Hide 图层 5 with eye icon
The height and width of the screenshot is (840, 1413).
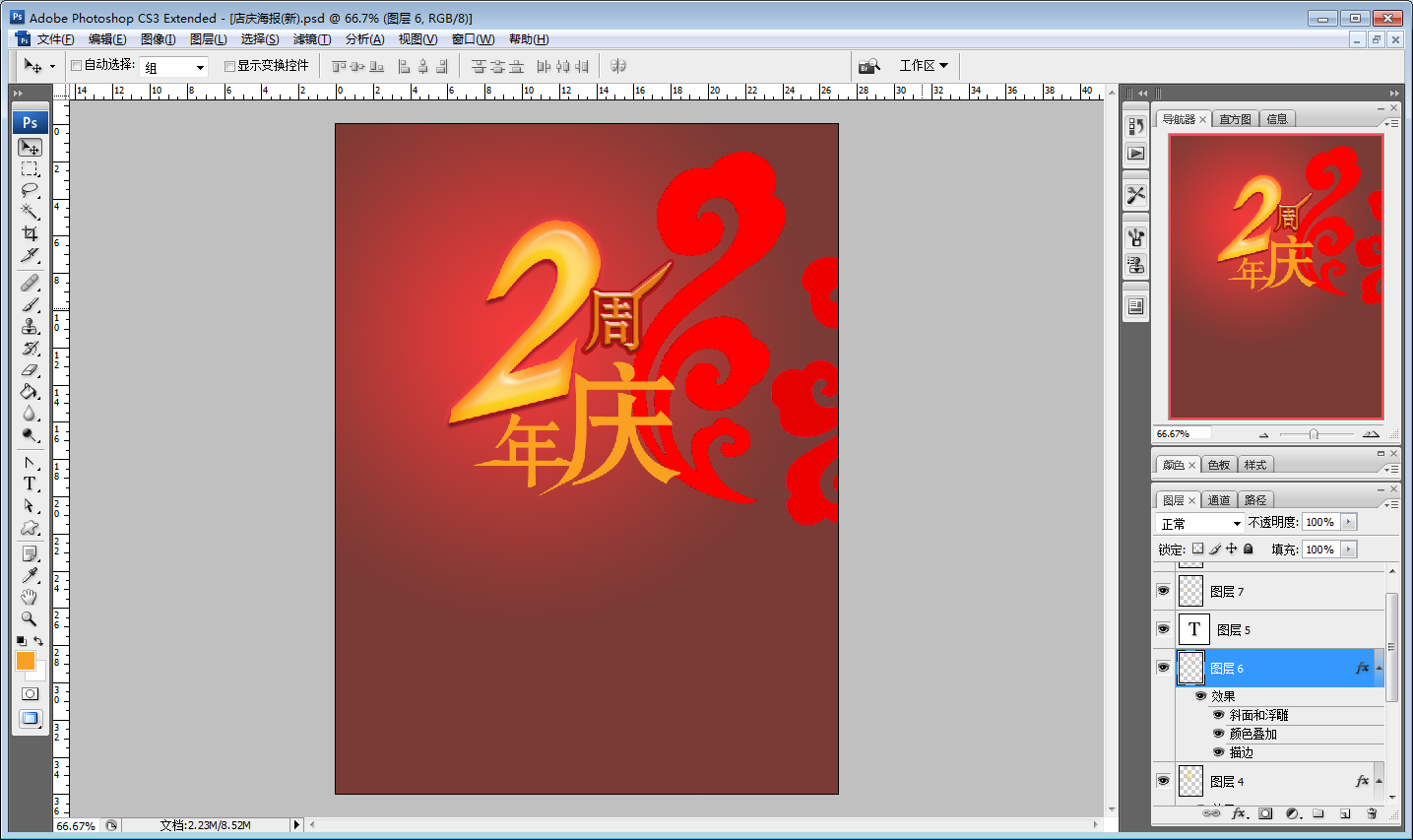coord(1163,629)
